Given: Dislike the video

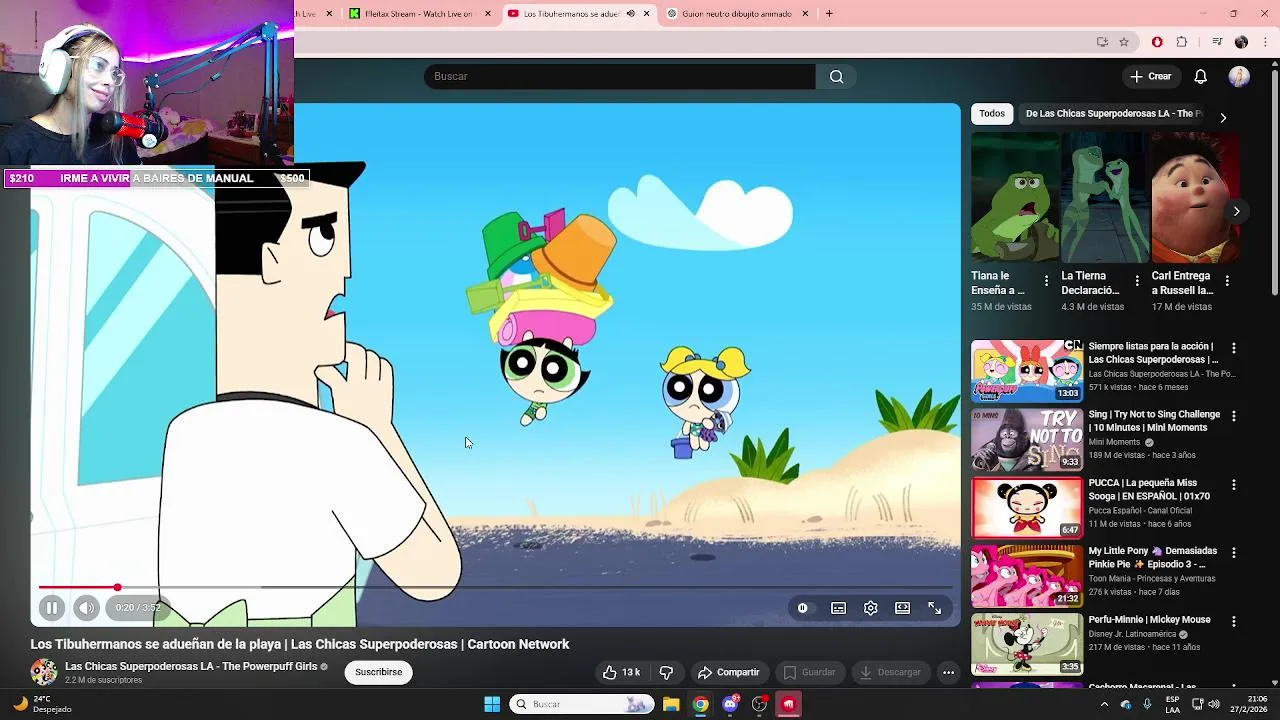Looking at the screenshot, I should [x=666, y=672].
